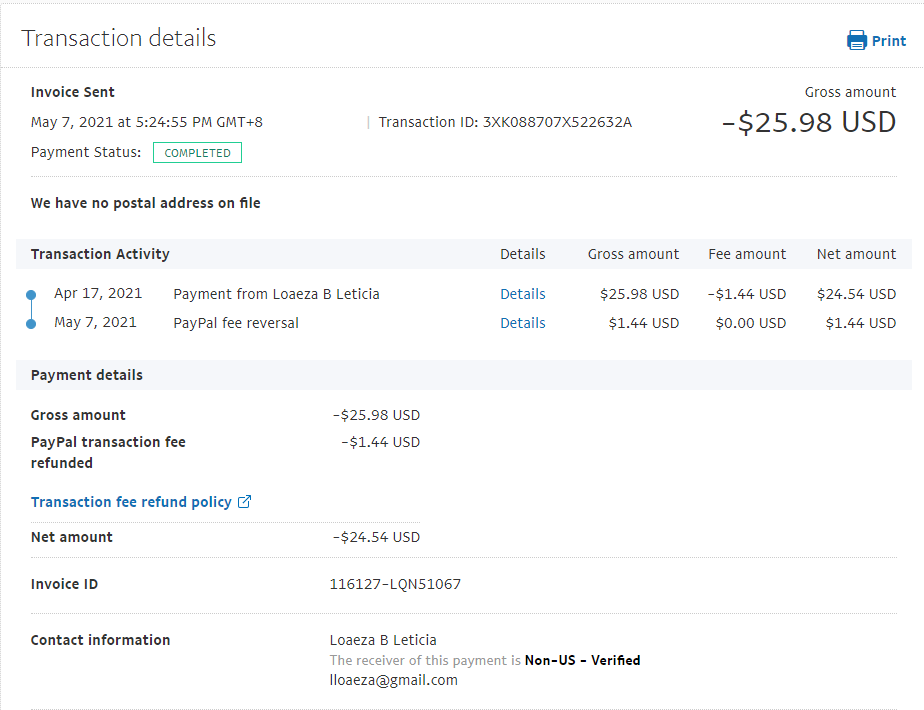Click the Transaction Activity section header
The image size is (924, 710).
coord(100,254)
